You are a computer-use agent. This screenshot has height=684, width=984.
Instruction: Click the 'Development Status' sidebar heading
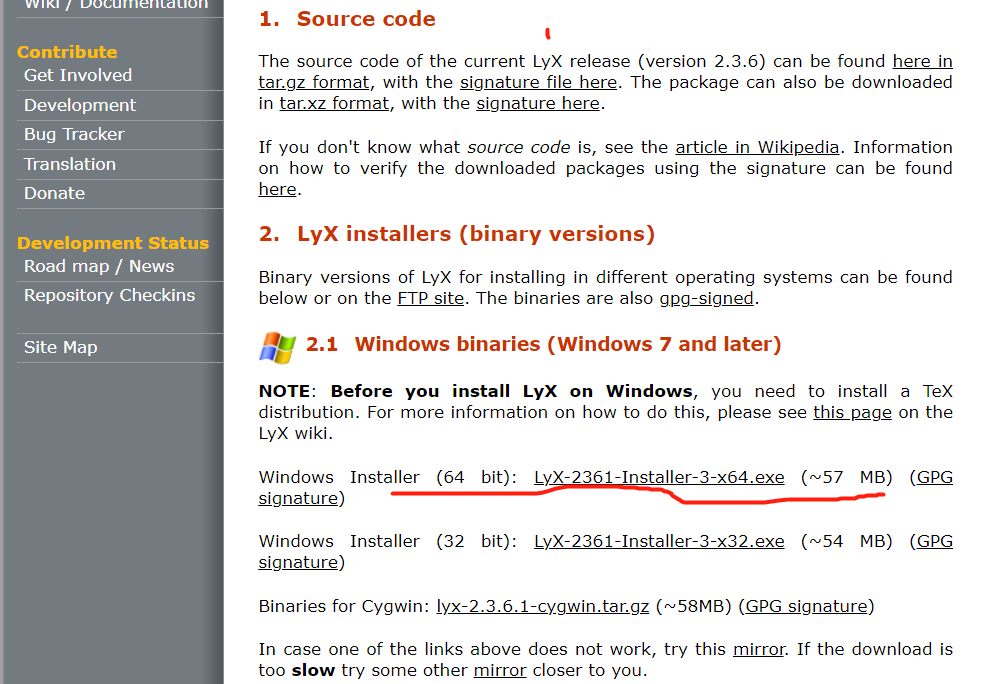(113, 243)
